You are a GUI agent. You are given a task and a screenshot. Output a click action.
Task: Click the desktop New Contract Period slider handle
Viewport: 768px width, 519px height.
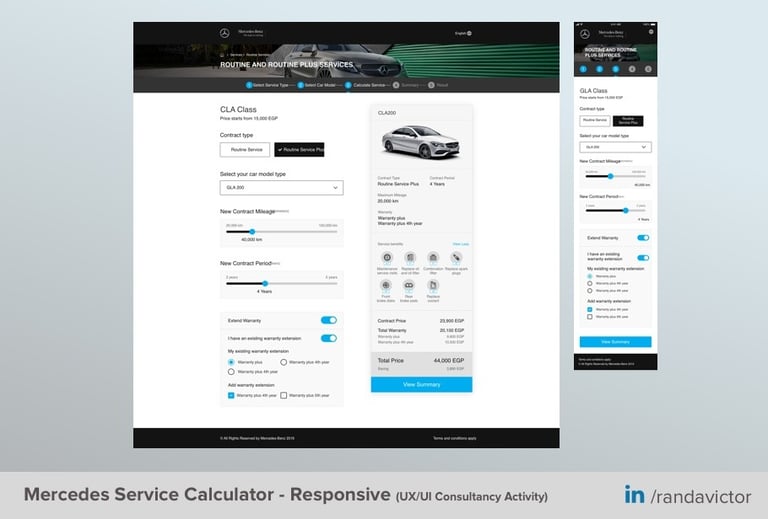click(265, 283)
